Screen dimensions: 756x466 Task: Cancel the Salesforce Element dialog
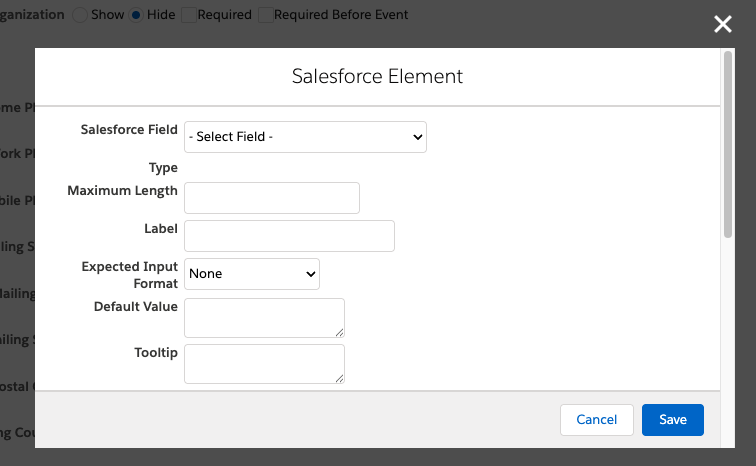tap(596, 420)
